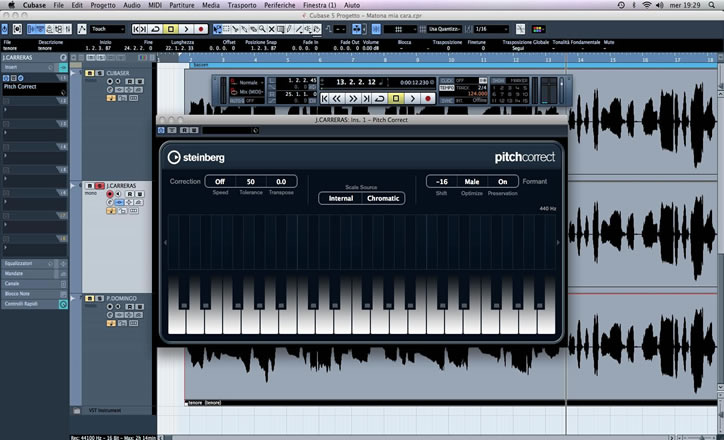Select the Zoom magnifier tool
Screen dimensions: 724x440
click(262, 29)
